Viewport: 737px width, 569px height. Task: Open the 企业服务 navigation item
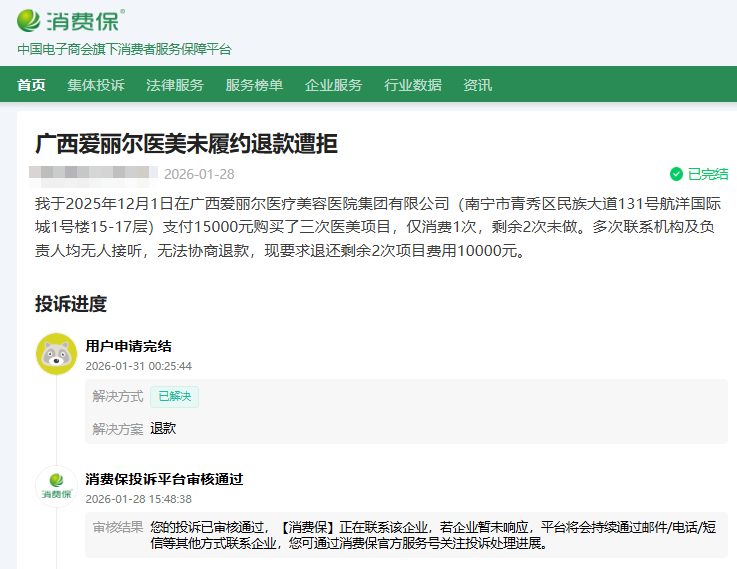pos(333,85)
